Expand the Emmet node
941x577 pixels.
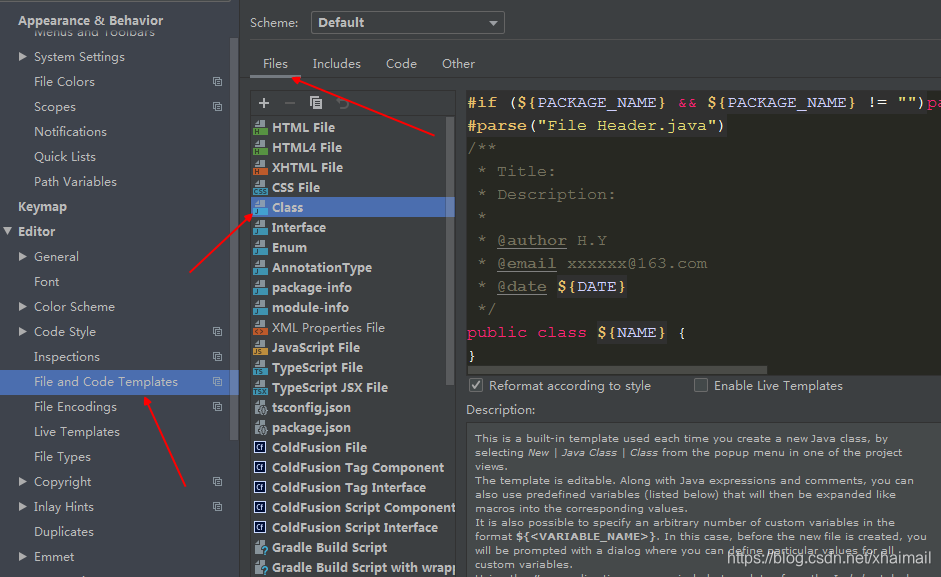coord(23,557)
